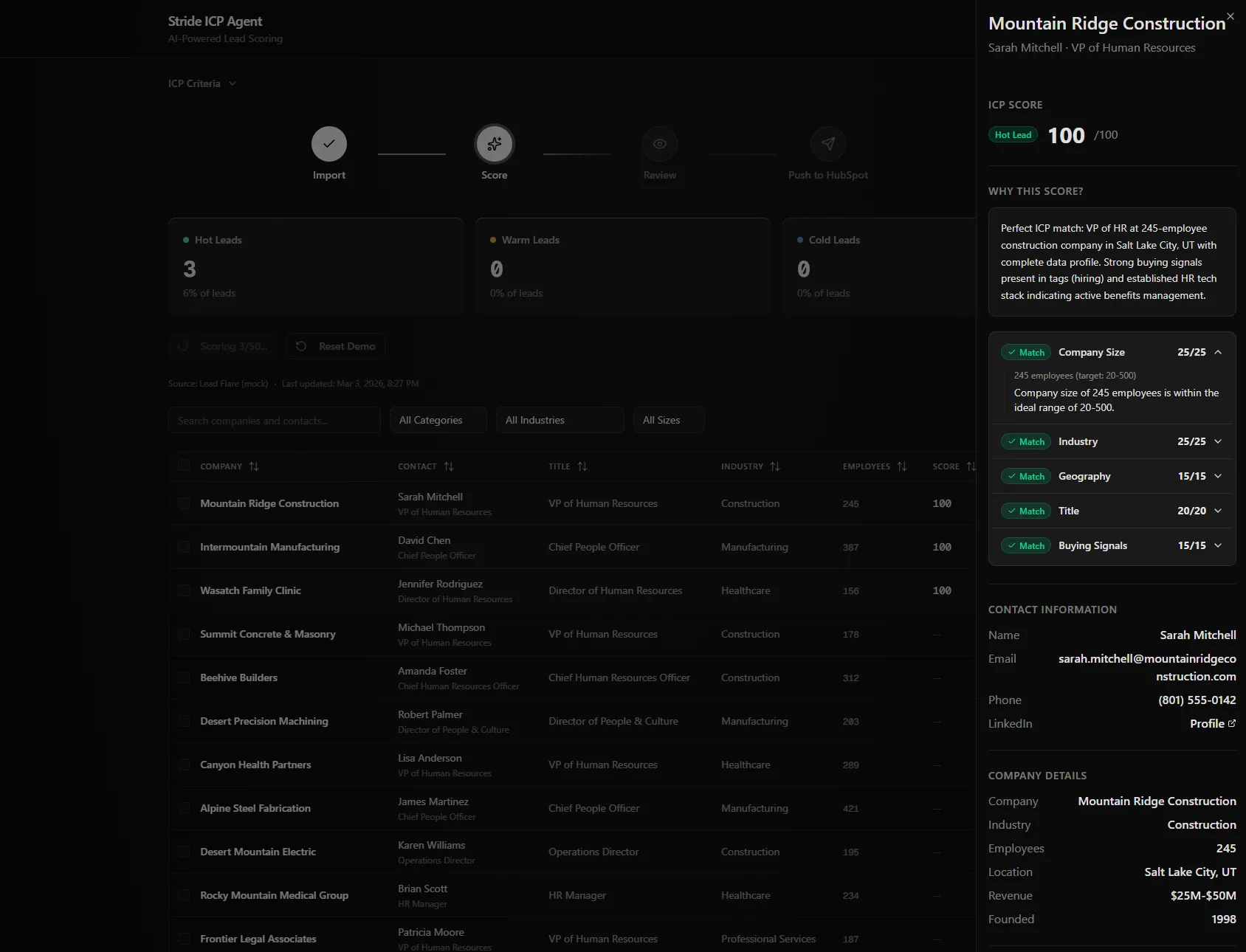This screenshot has height=952, width=1246.
Task: Open the LinkedIn Profile link
Action: click(x=1212, y=724)
